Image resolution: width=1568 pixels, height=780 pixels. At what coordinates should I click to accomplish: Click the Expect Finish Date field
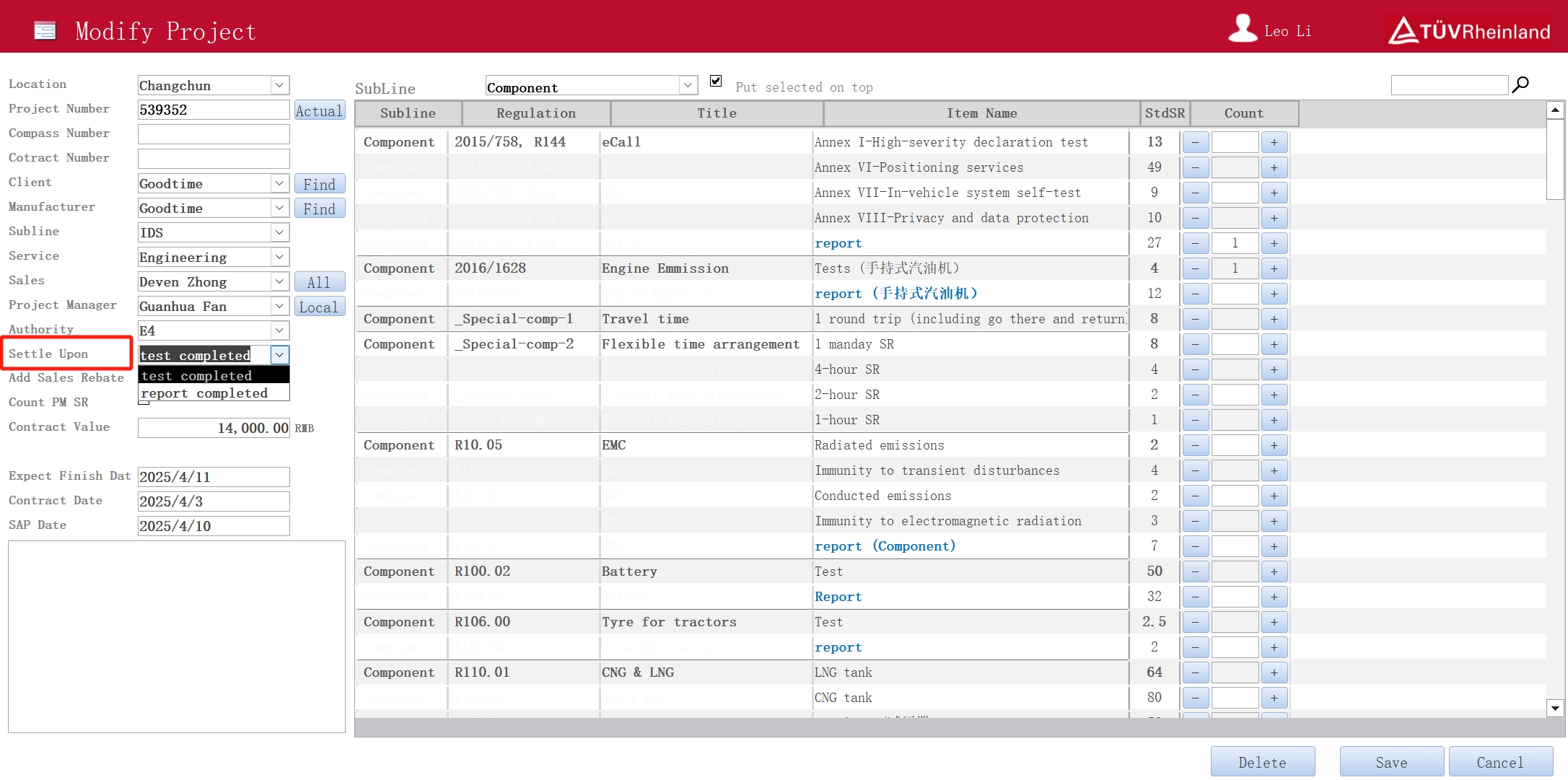click(x=214, y=477)
